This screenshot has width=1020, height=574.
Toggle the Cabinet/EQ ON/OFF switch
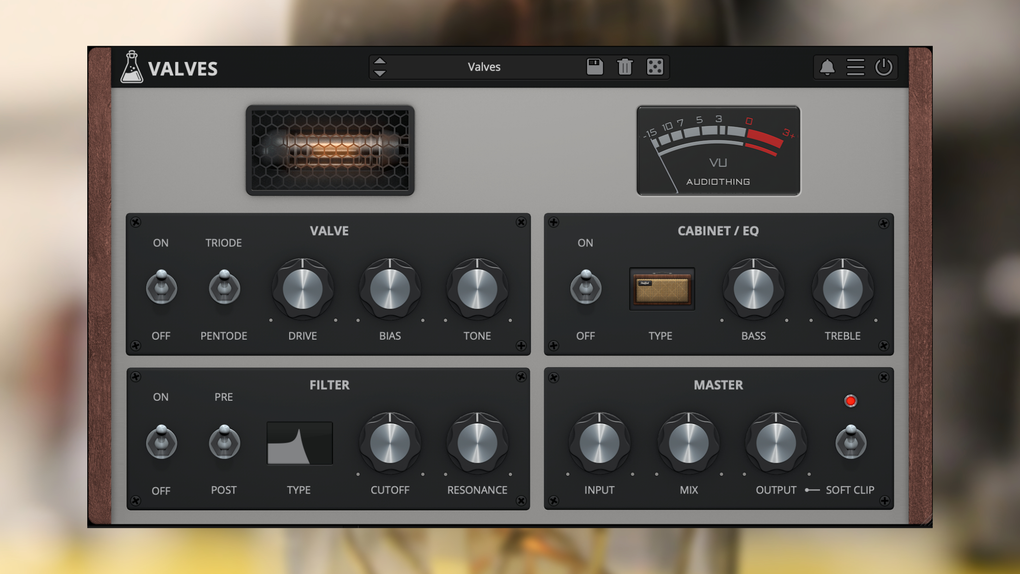(x=585, y=287)
